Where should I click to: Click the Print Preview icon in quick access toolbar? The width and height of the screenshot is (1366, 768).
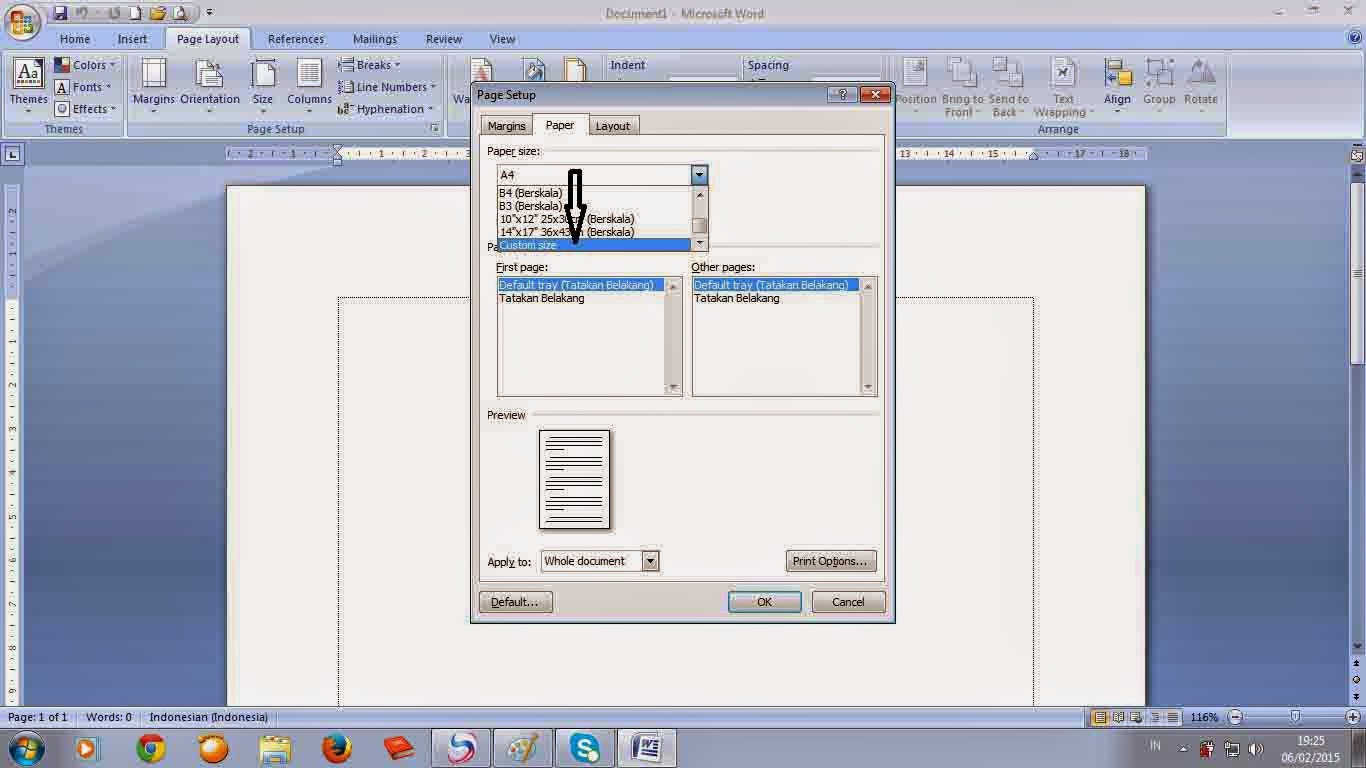tap(180, 13)
